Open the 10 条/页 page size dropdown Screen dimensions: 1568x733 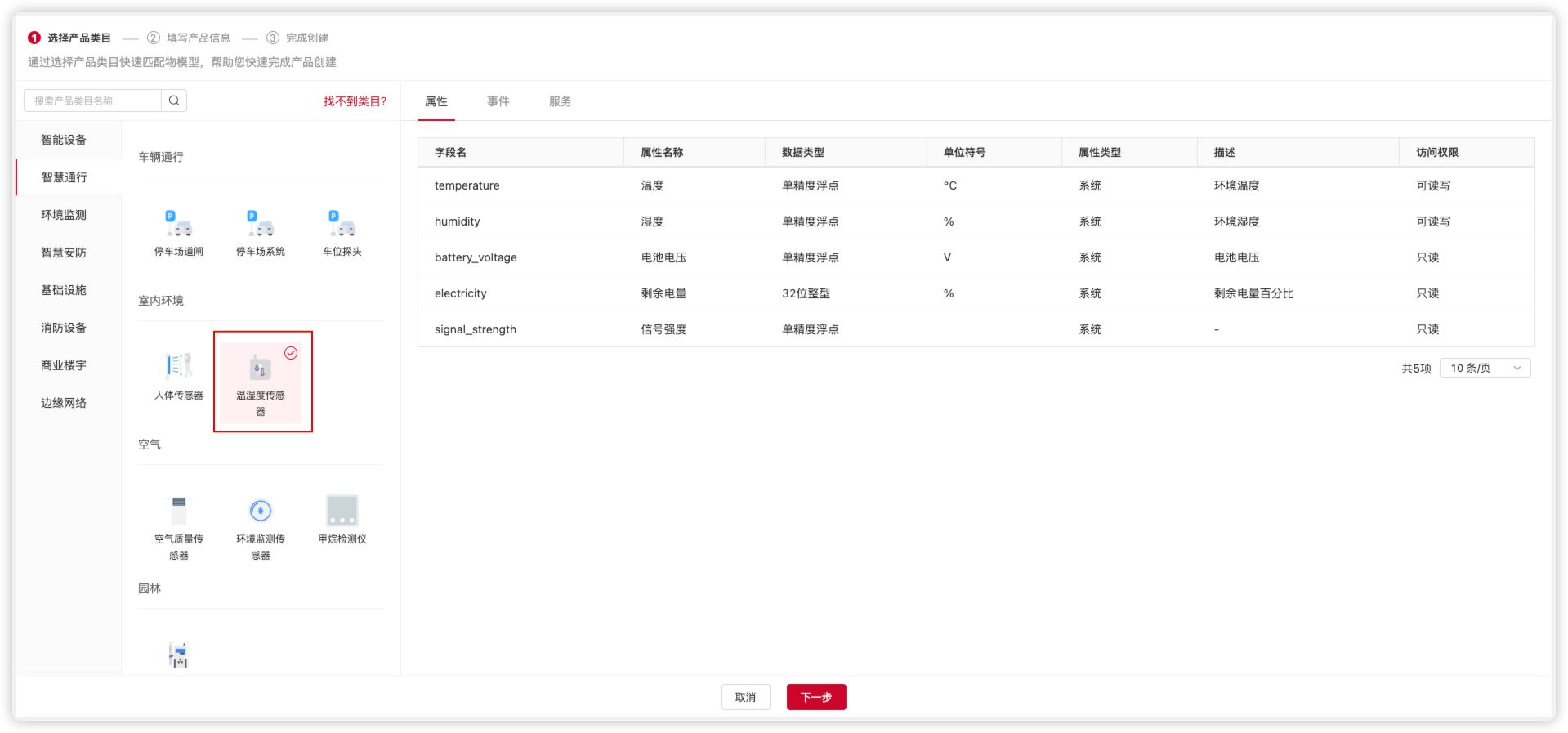1485,369
